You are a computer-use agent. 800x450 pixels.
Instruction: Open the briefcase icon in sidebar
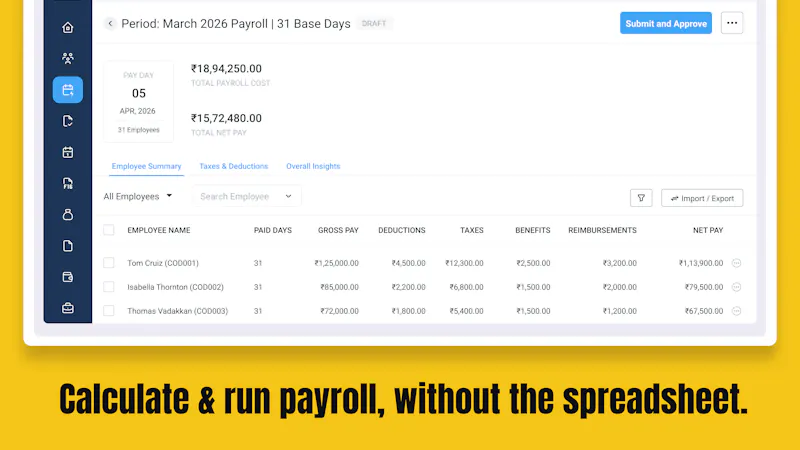[68, 308]
